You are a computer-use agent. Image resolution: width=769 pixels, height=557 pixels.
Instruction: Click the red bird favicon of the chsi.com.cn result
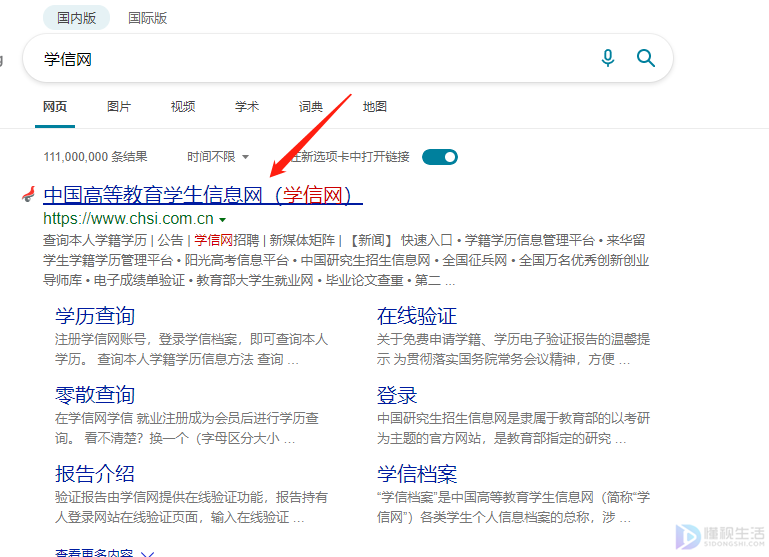pos(29,194)
